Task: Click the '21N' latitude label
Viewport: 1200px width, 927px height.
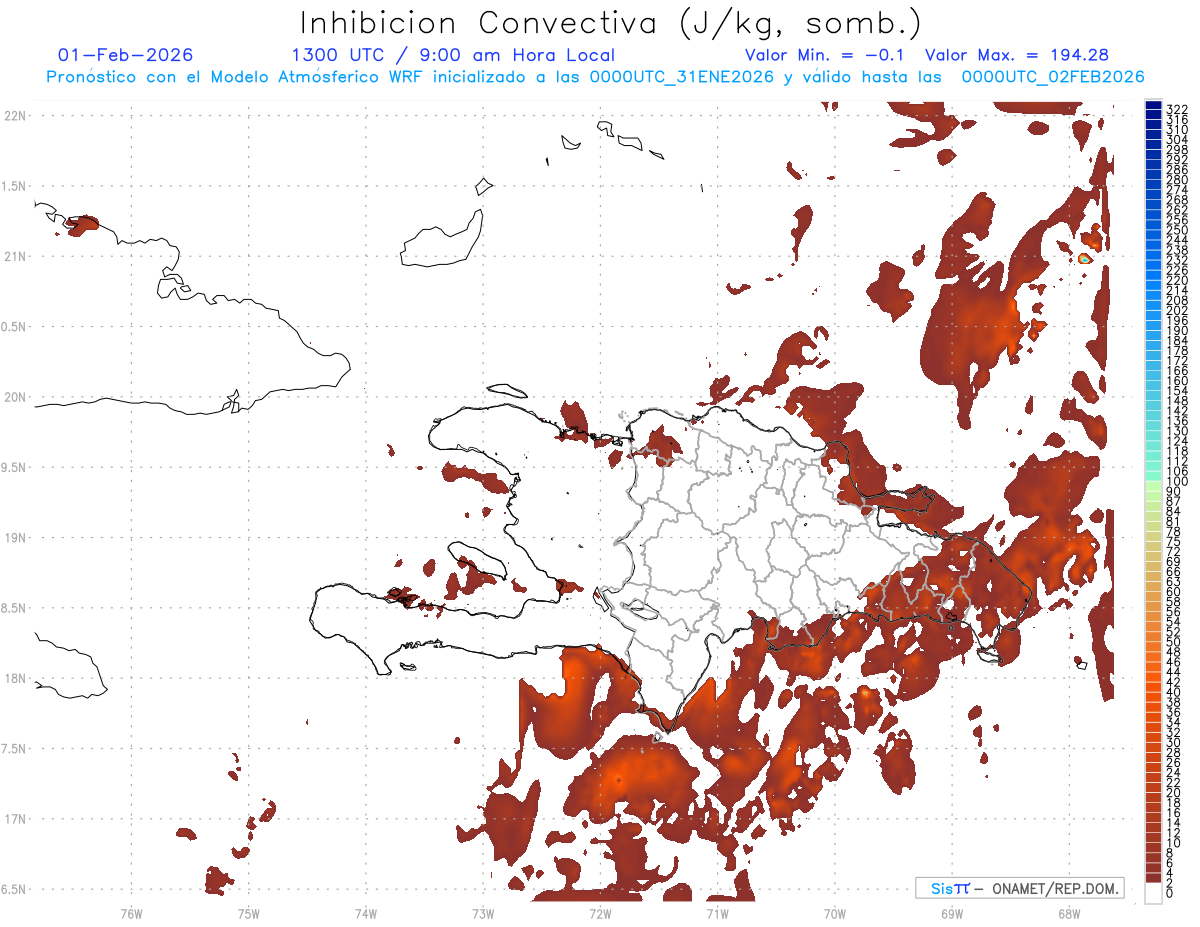Action: click(14, 256)
